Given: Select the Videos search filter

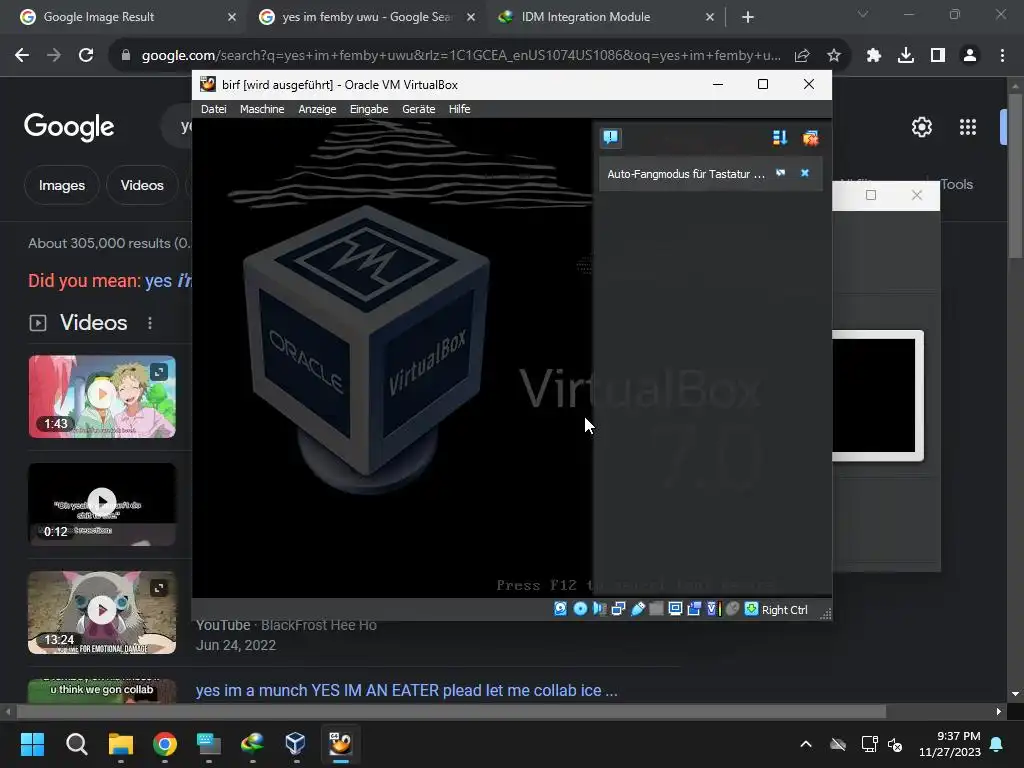Looking at the screenshot, I should pos(142,185).
